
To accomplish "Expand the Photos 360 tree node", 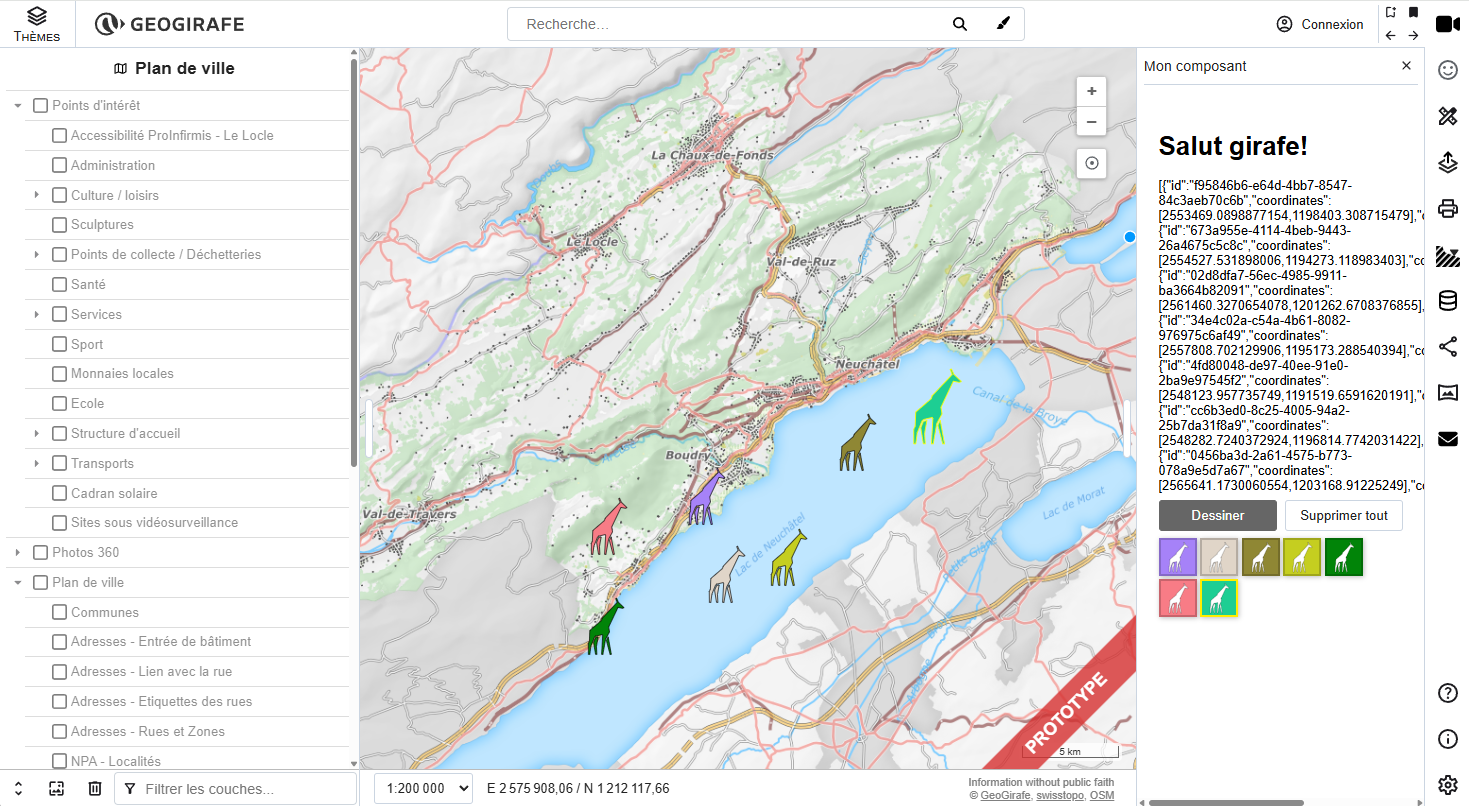I will tap(18, 552).
